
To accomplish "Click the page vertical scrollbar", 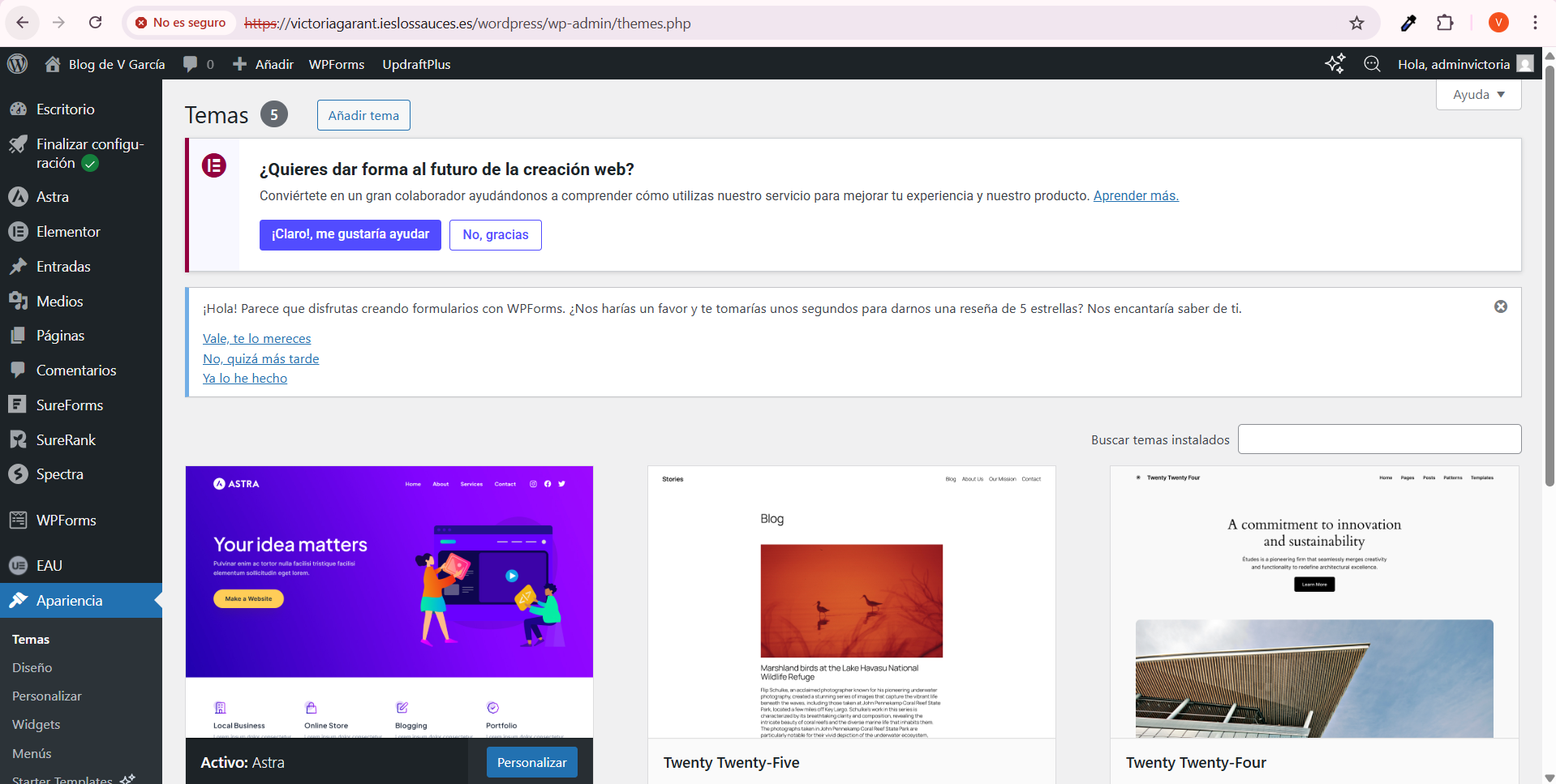I will pyautogui.click(x=1549, y=276).
